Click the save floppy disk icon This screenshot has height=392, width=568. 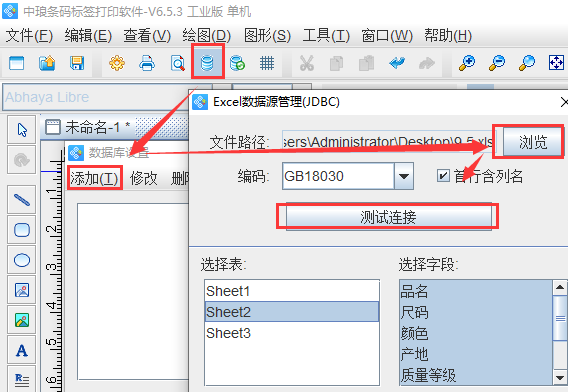pos(77,63)
